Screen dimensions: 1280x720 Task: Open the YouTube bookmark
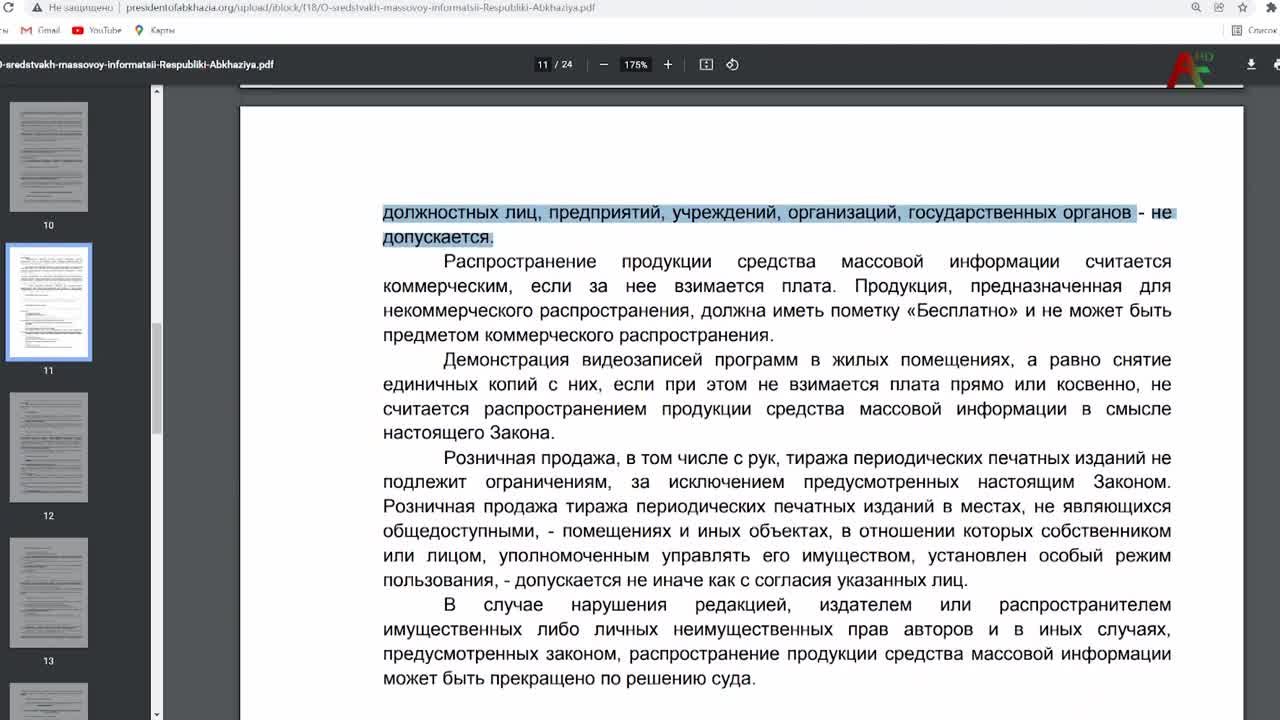point(97,30)
